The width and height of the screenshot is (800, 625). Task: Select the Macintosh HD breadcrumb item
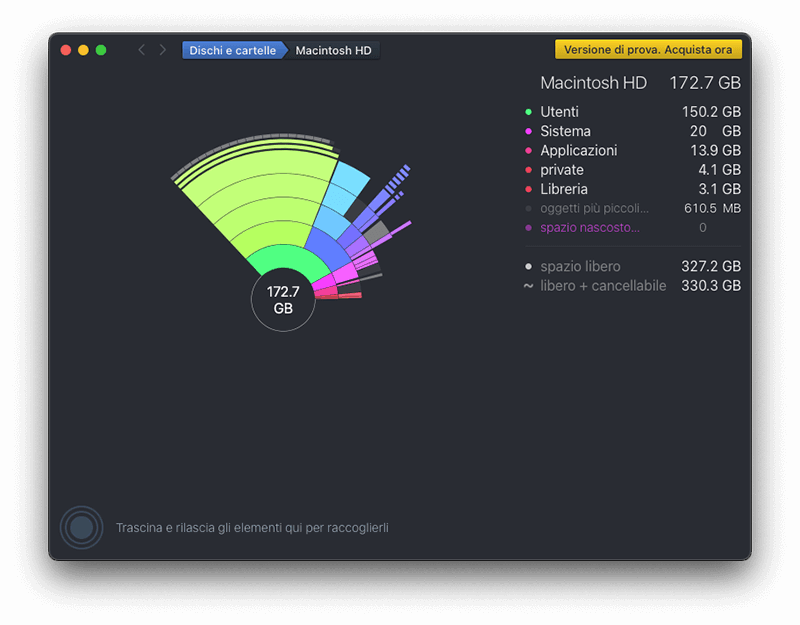(x=334, y=50)
